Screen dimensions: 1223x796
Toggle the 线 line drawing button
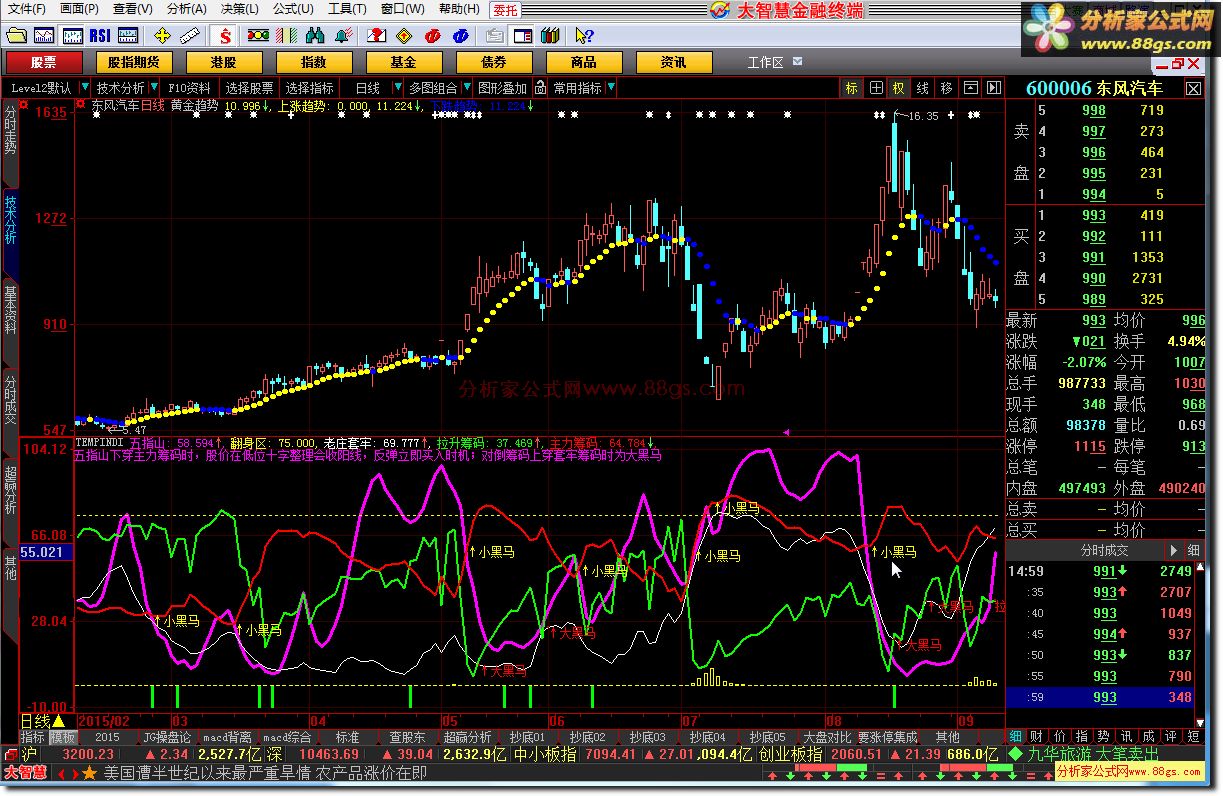[923, 88]
